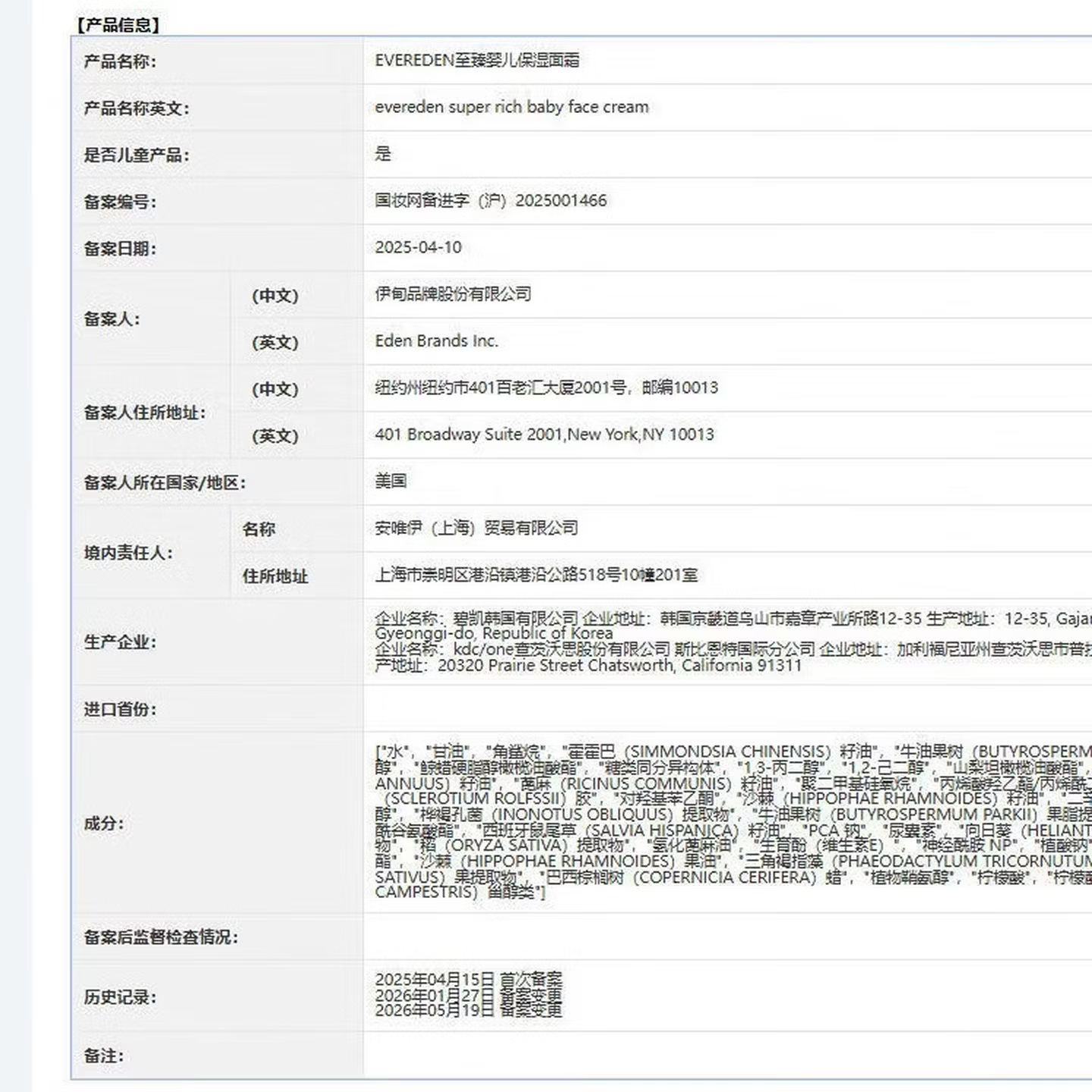Screen dimensions: 1092x1092
Task: Select the registrant 伊甸品牌股份有限公司
Action: 453,293
